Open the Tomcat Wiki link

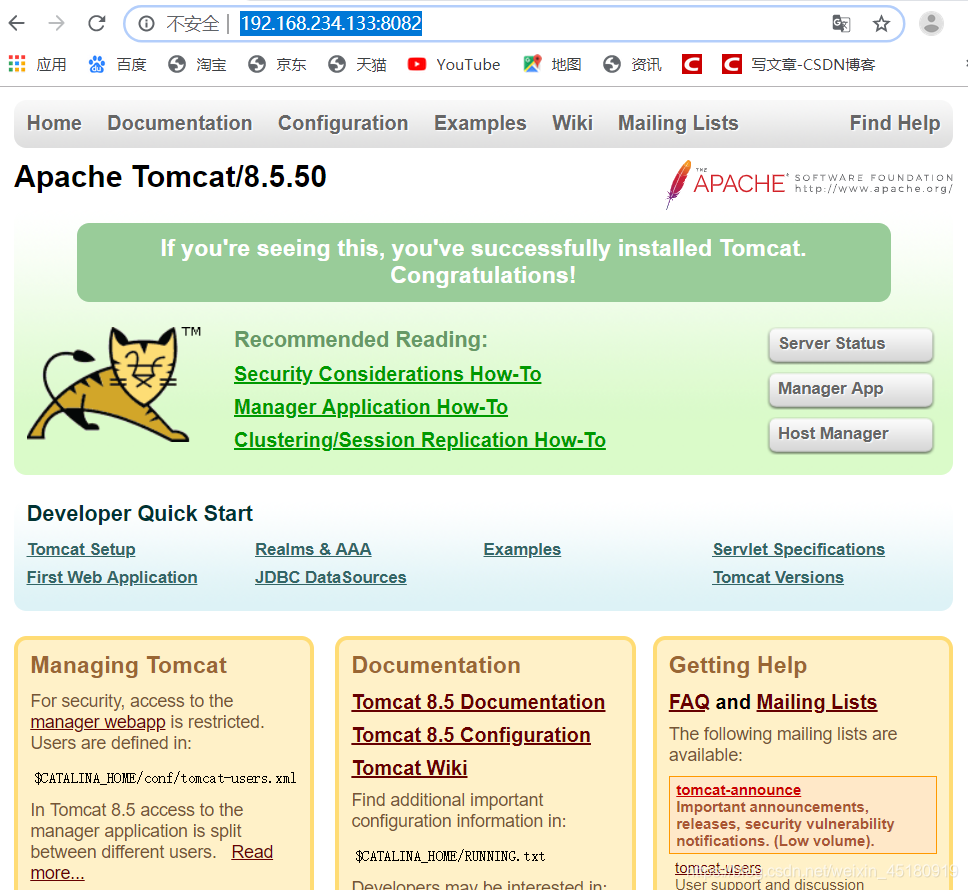409,768
